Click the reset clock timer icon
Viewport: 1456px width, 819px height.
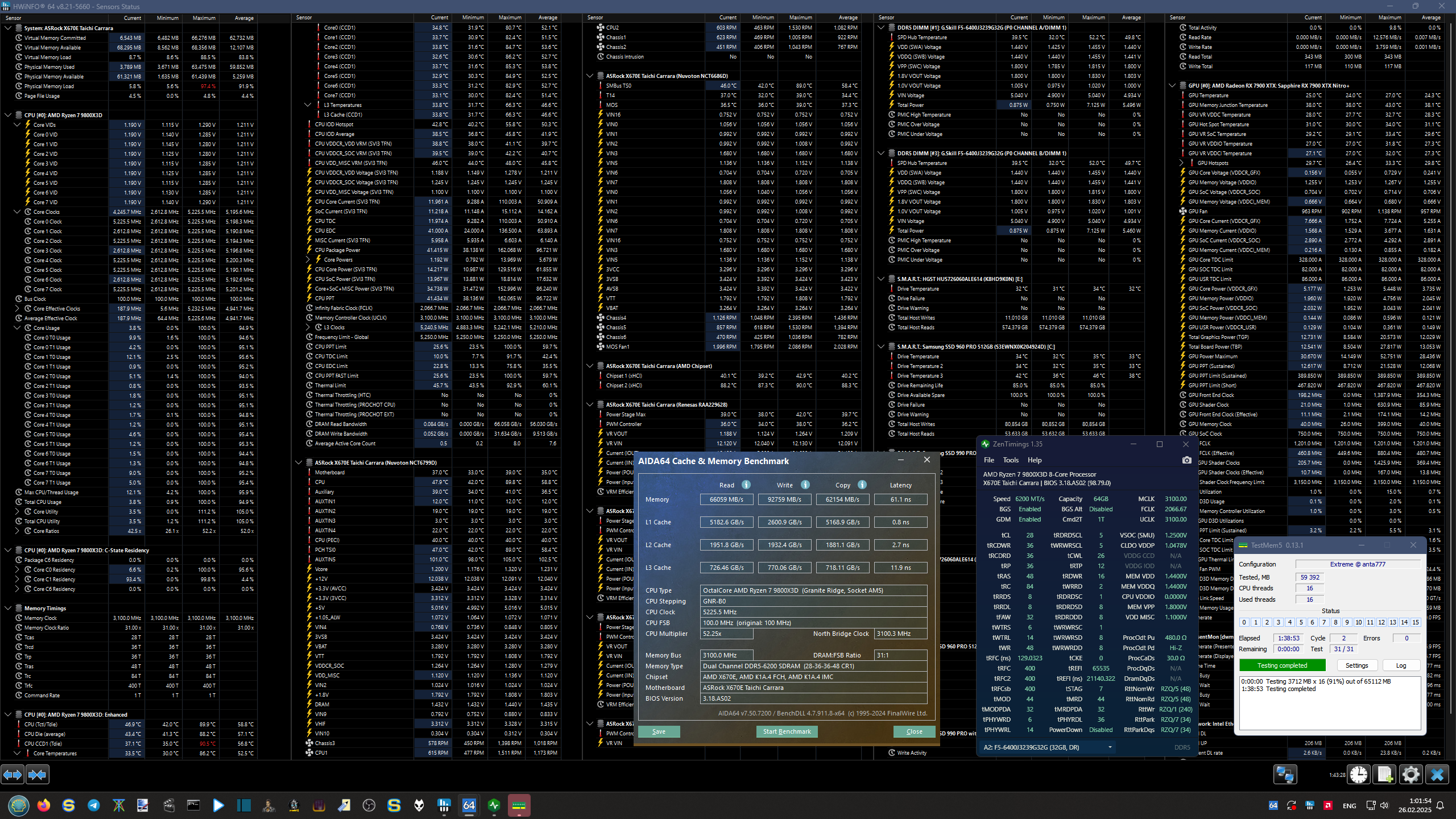(1359, 775)
